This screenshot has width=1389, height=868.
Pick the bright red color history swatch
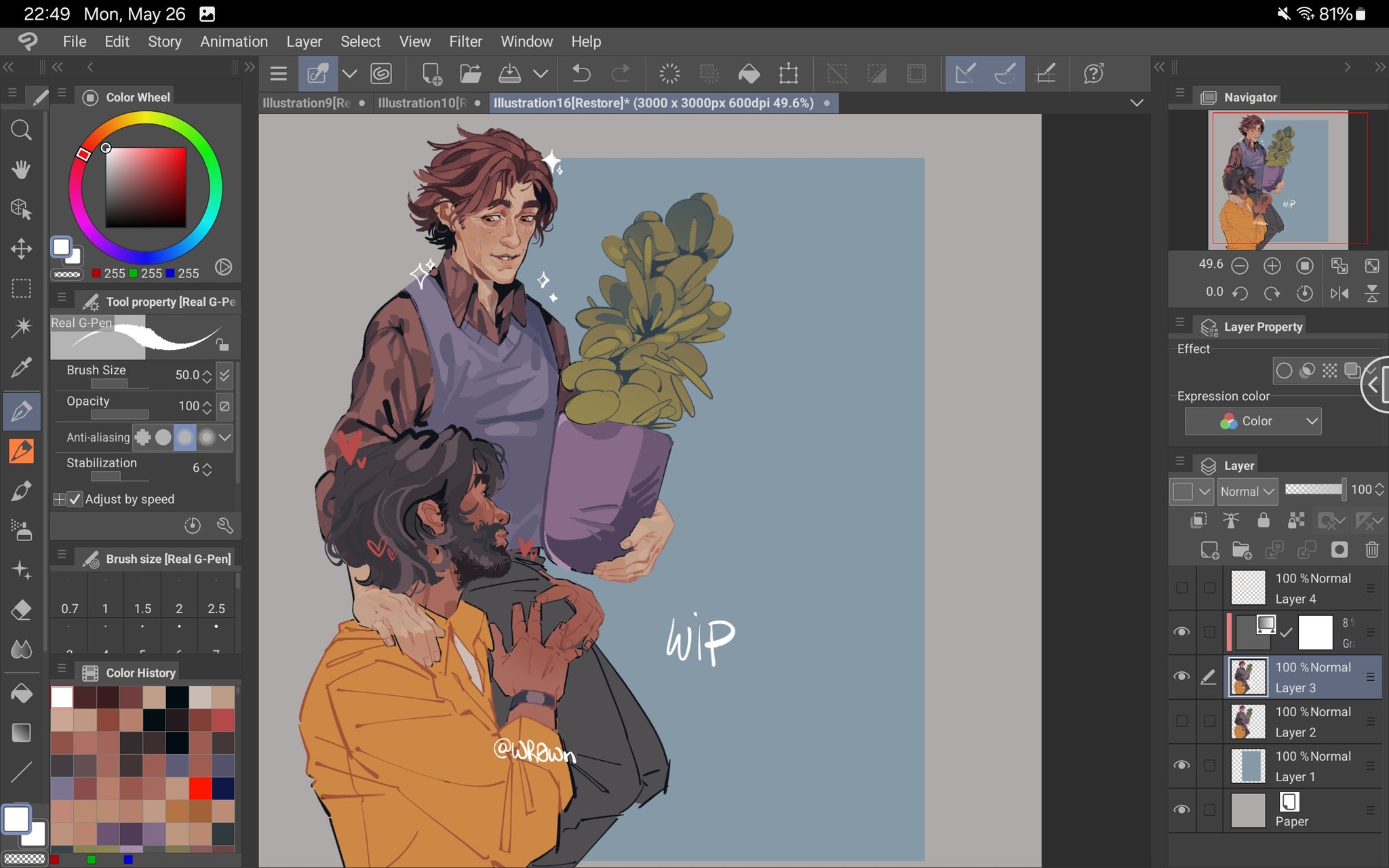pos(200,789)
